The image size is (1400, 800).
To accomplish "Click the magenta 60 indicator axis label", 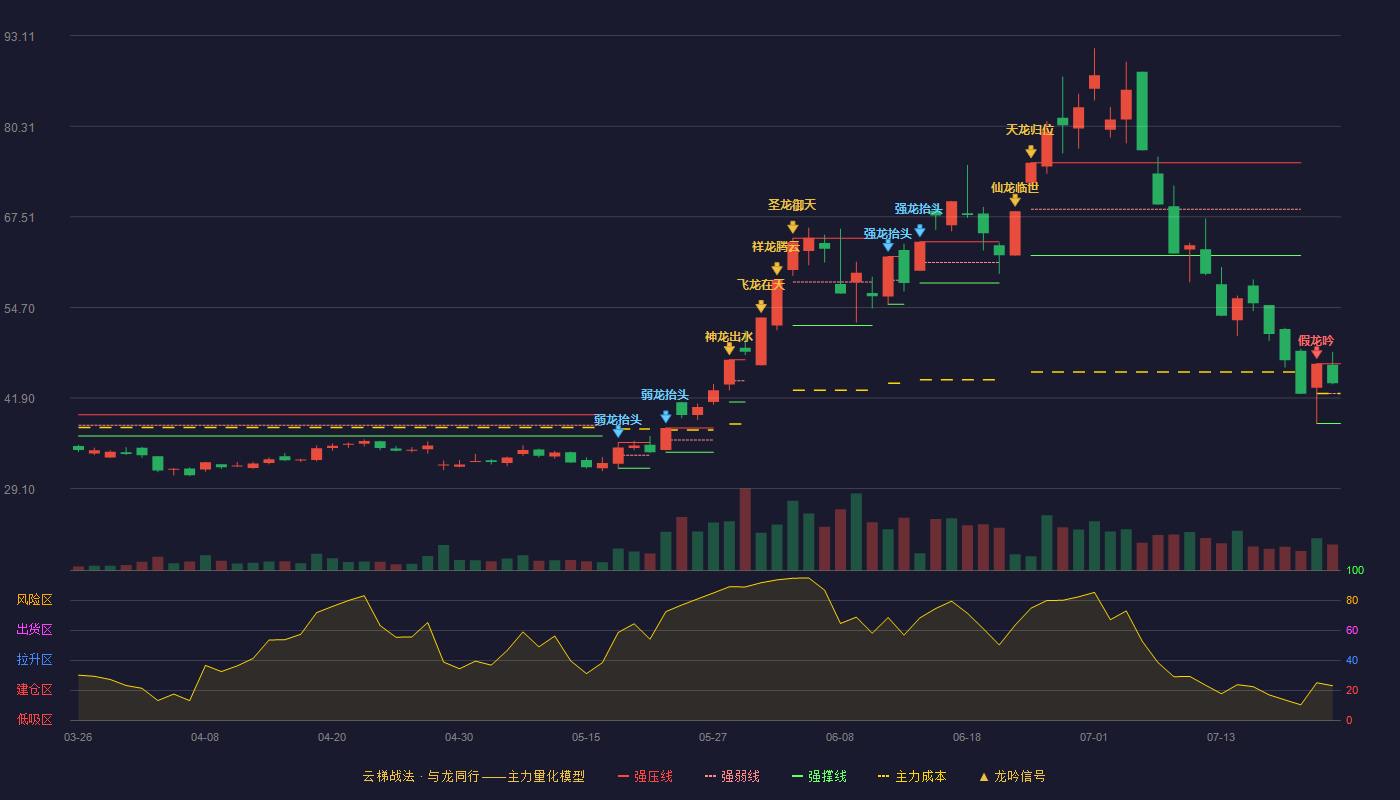I will (x=1352, y=630).
